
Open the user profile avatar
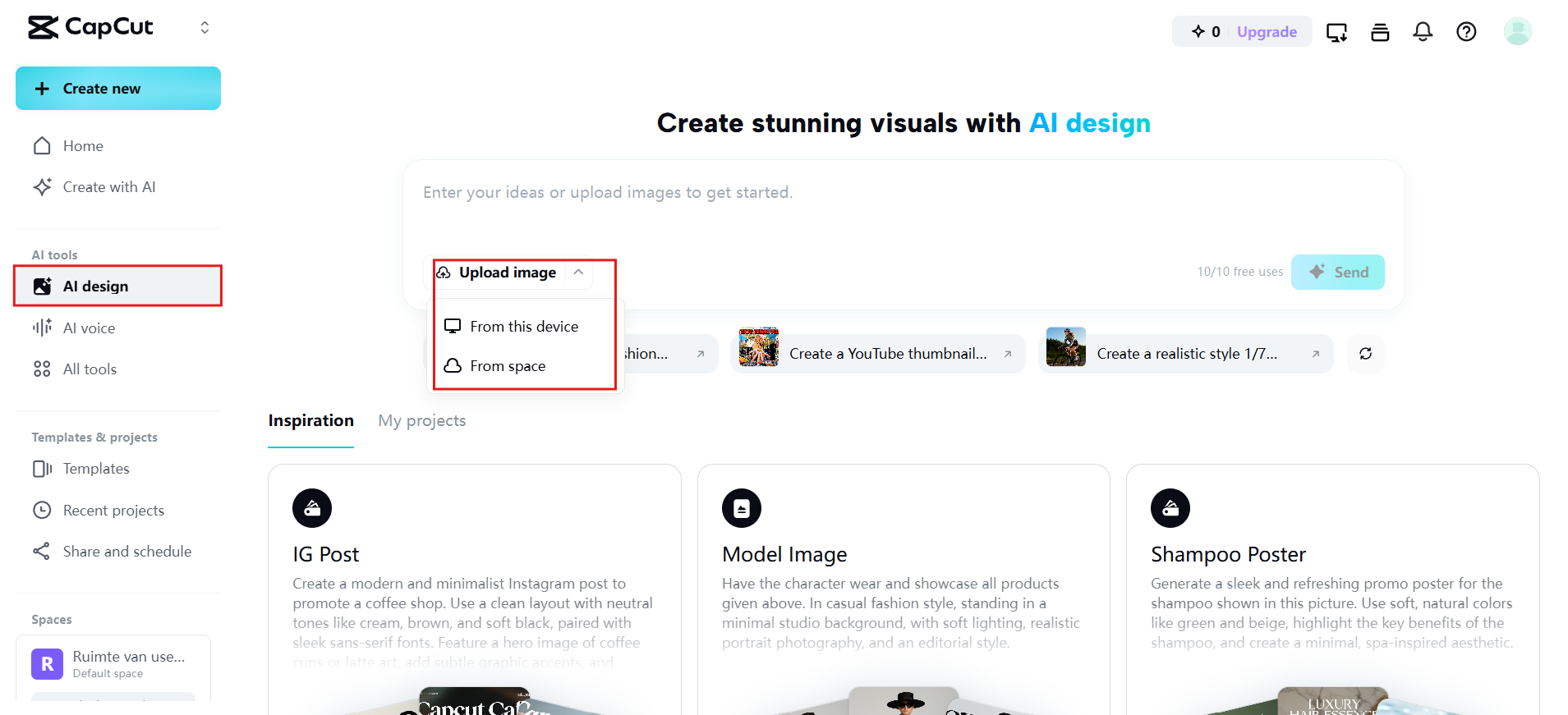click(1517, 32)
